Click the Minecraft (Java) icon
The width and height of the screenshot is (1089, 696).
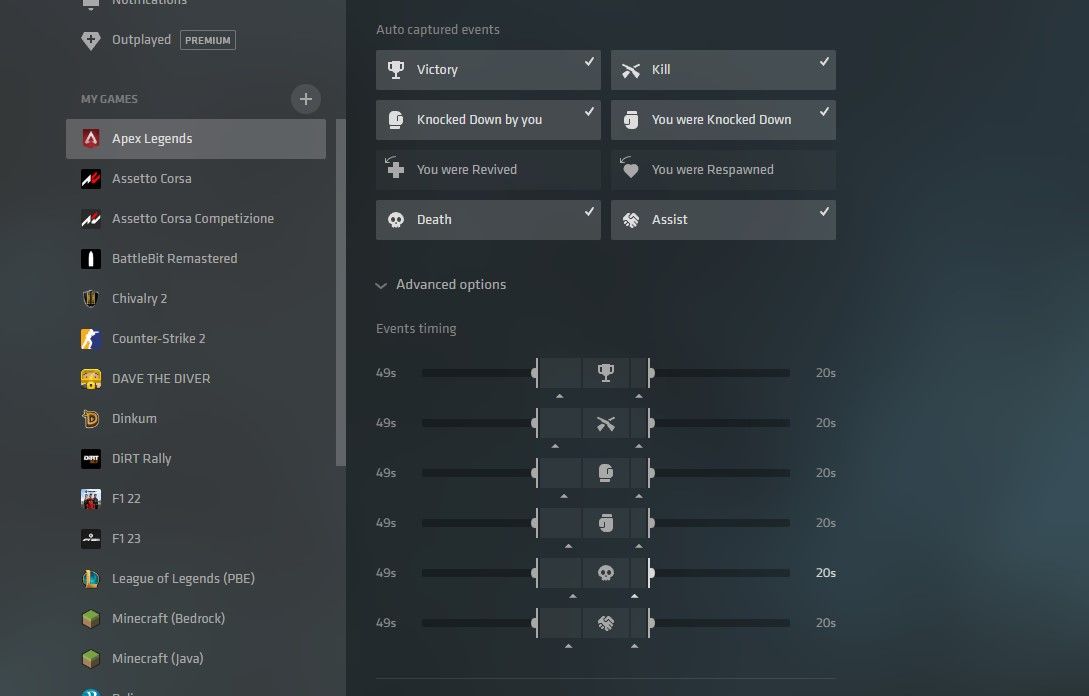click(91, 658)
